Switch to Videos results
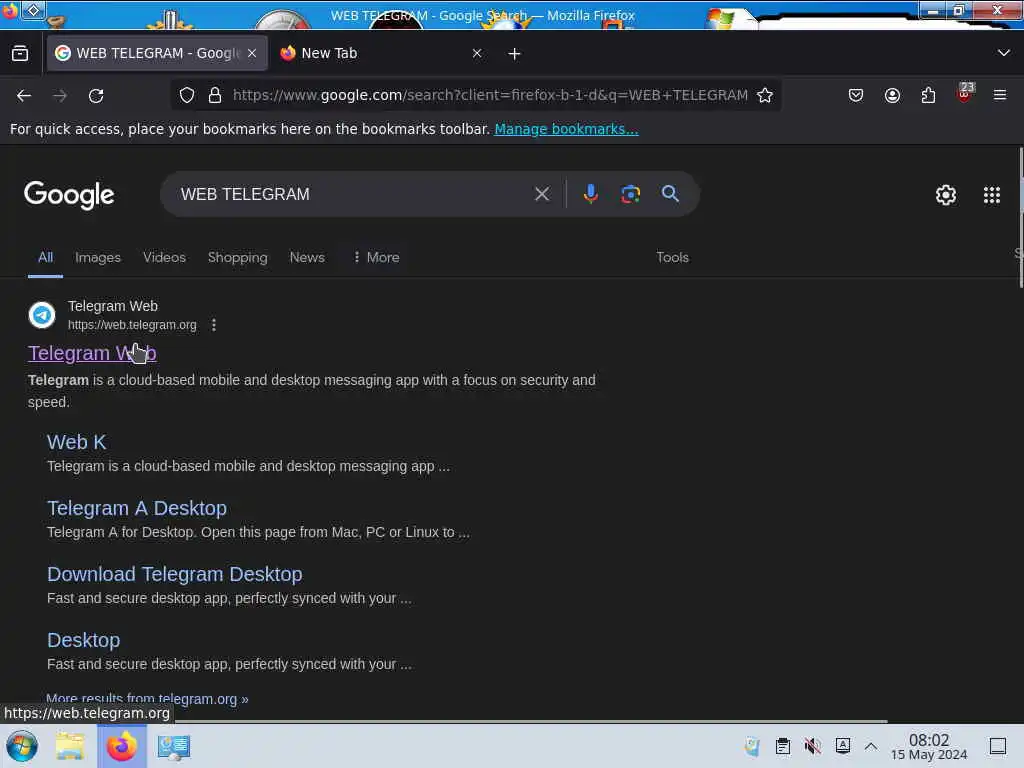Screen dimensions: 1024x768 pos(165,257)
